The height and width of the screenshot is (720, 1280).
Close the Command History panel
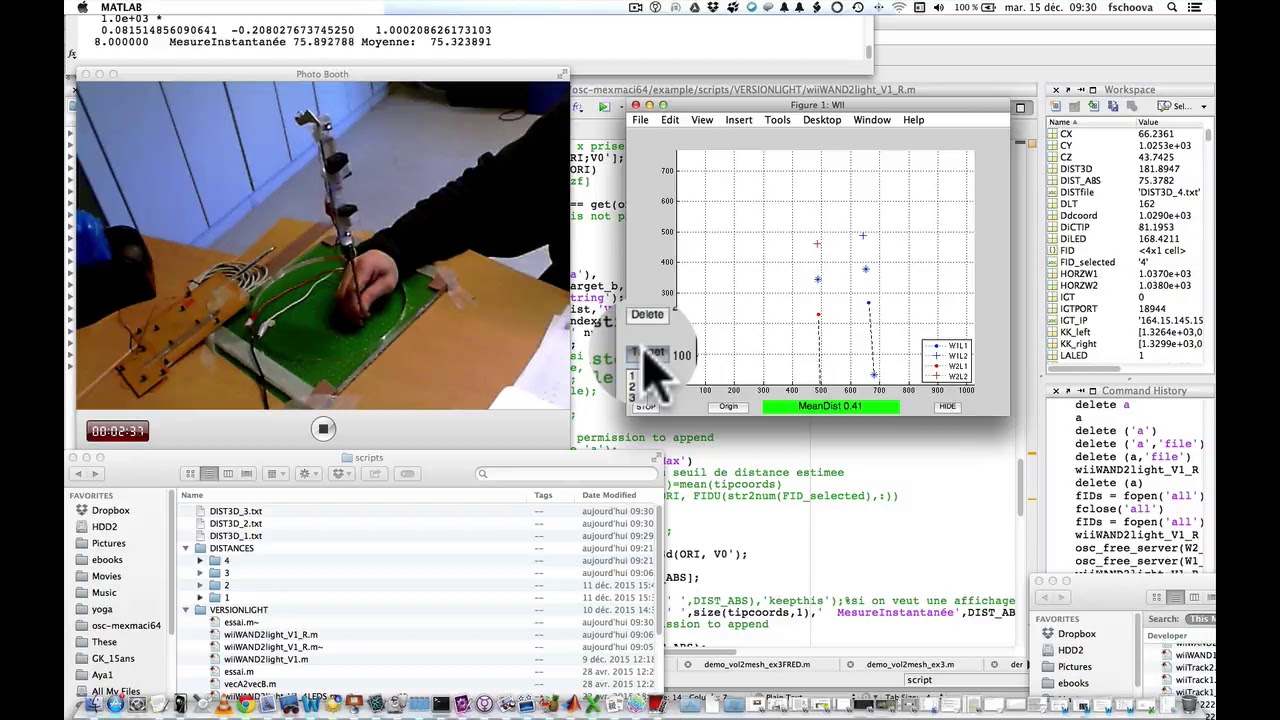[x=1055, y=391]
